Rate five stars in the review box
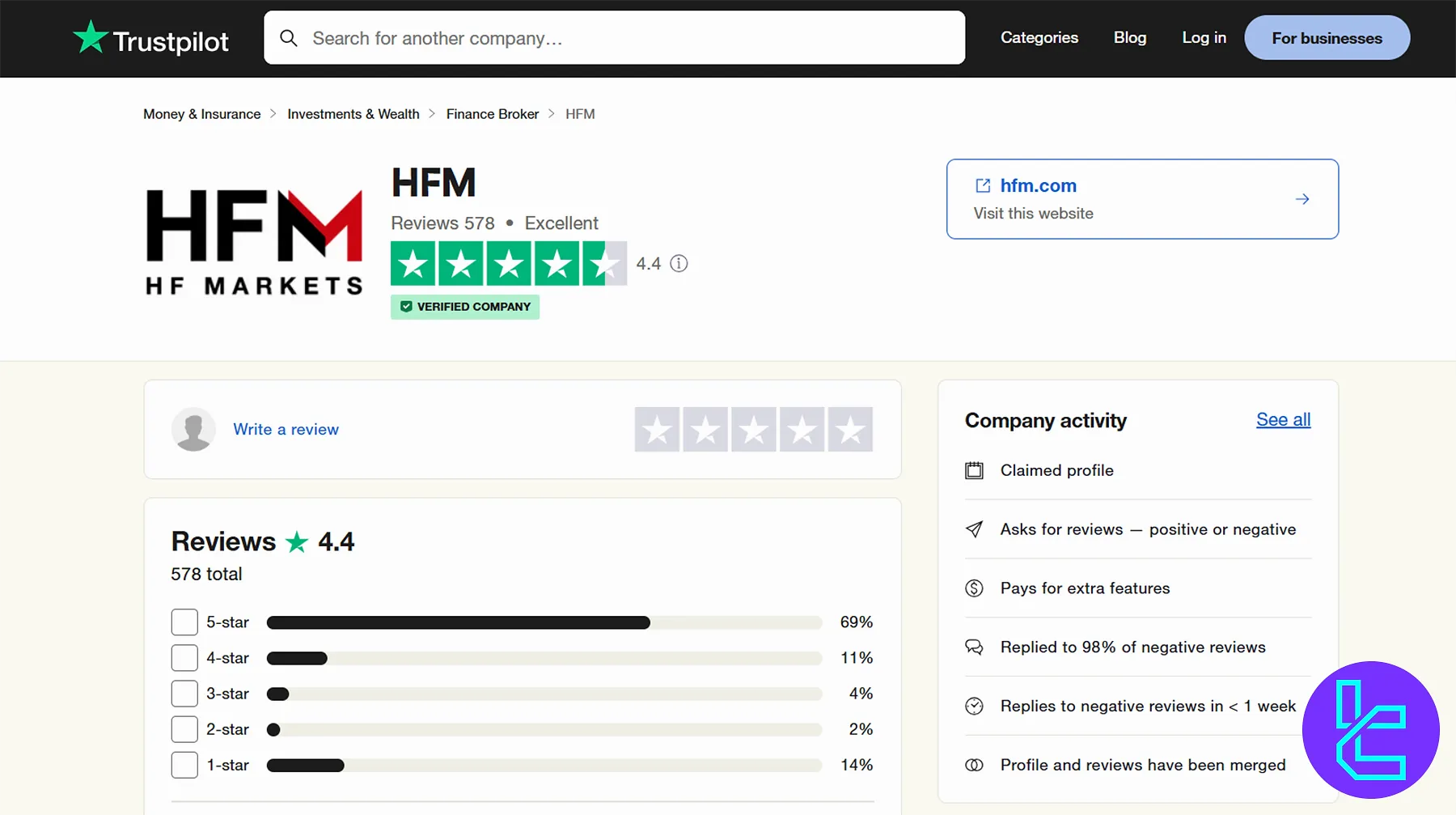The height and width of the screenshot is (815, 1456). click(x=850, y=430)
